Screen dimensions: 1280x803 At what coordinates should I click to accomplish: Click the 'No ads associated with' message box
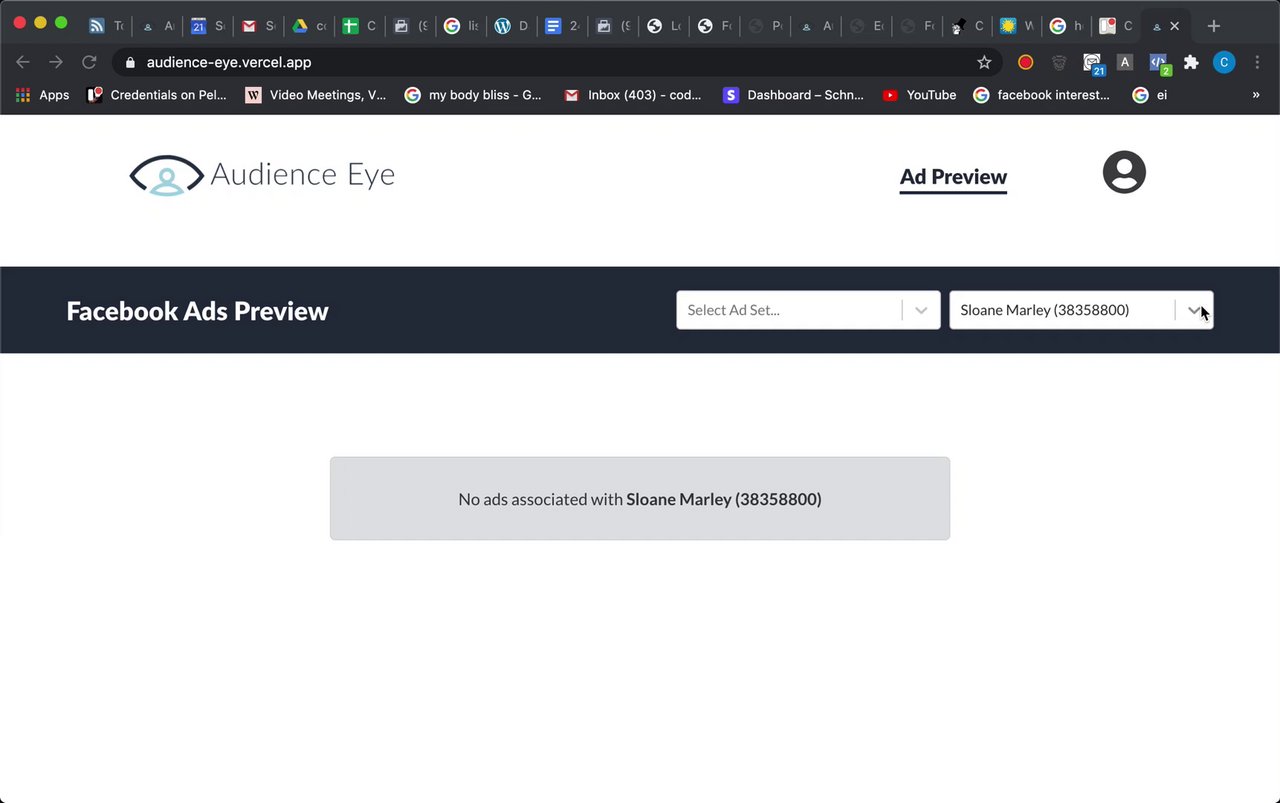pos(640,499)
